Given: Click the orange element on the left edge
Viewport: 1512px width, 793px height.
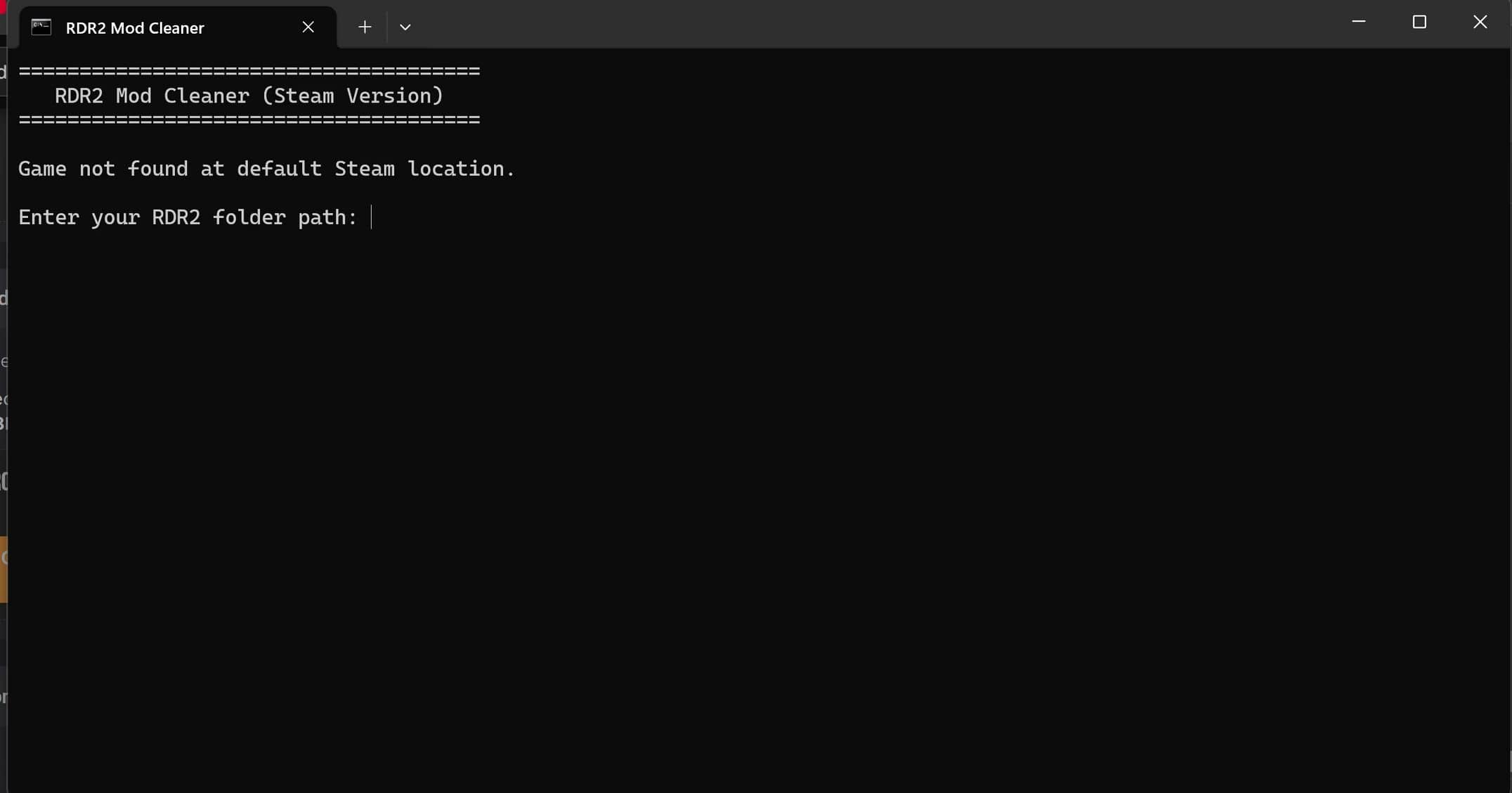Looking at the screenshot, I should tap(4, 569).
